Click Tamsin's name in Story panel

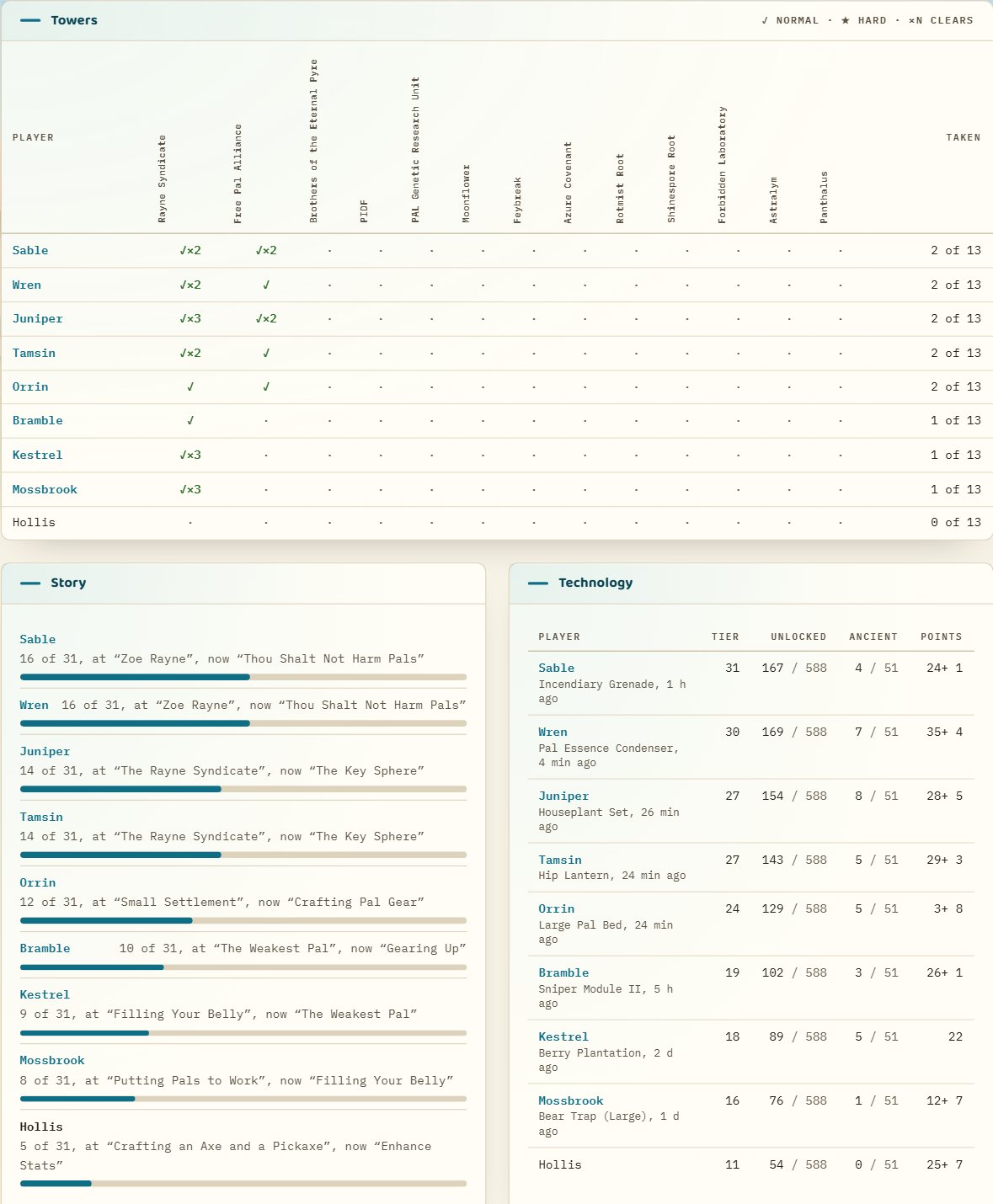tap(41, 818)
